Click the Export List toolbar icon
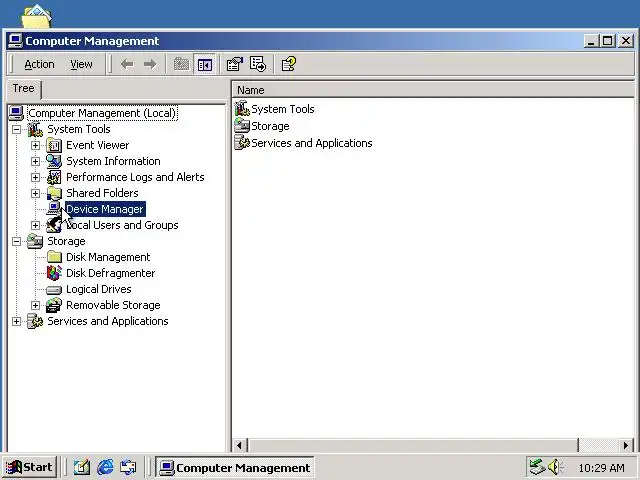Image resolution: width=640 pixels, height=480 pixels. pyautogui.click(x=258, y=64)
